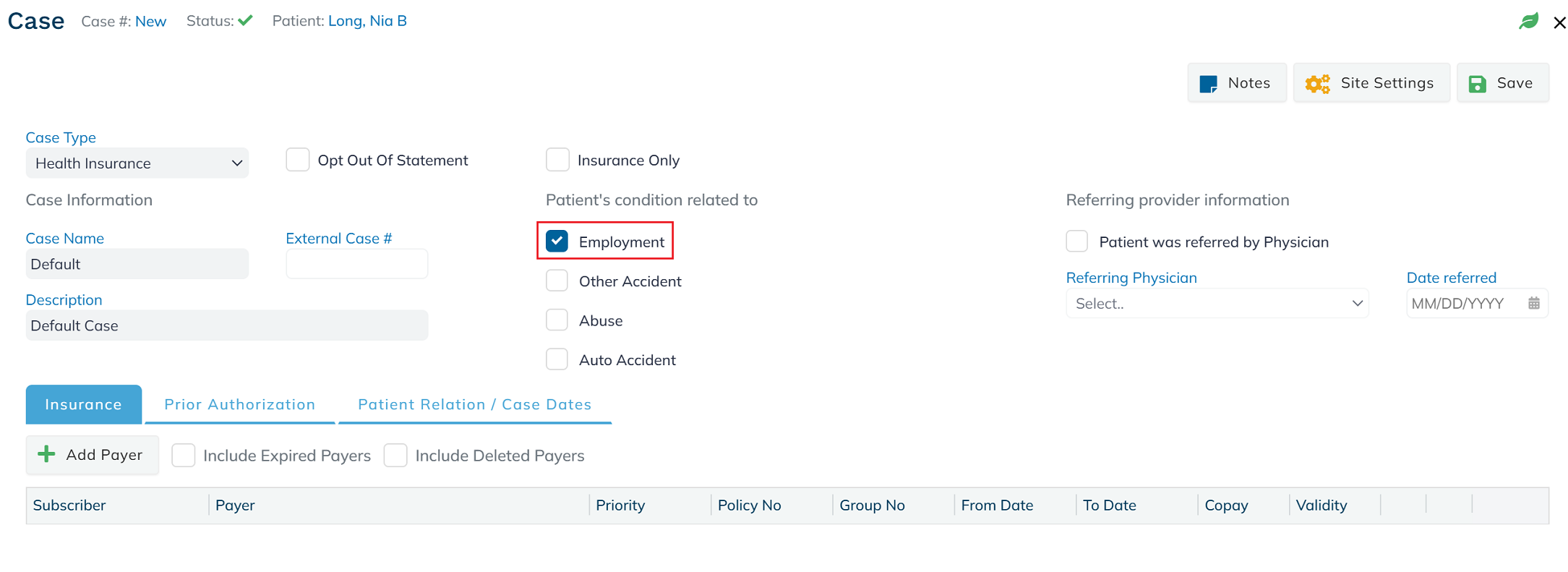Tick the Auto Accident checkbox
Screen dimensions: 1568x572
click(x=557, y=359)
